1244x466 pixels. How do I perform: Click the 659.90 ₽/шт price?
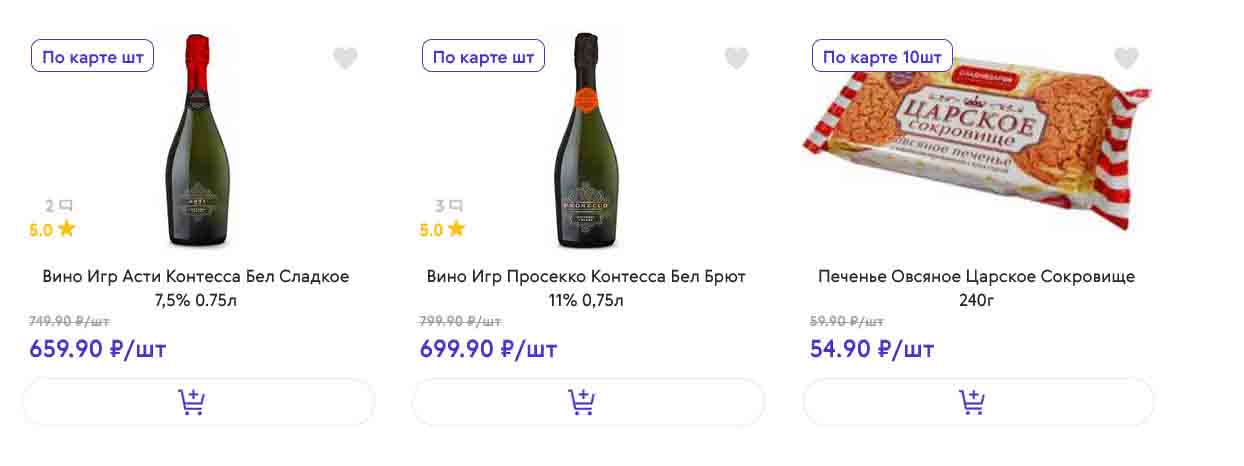coord(98,349)
